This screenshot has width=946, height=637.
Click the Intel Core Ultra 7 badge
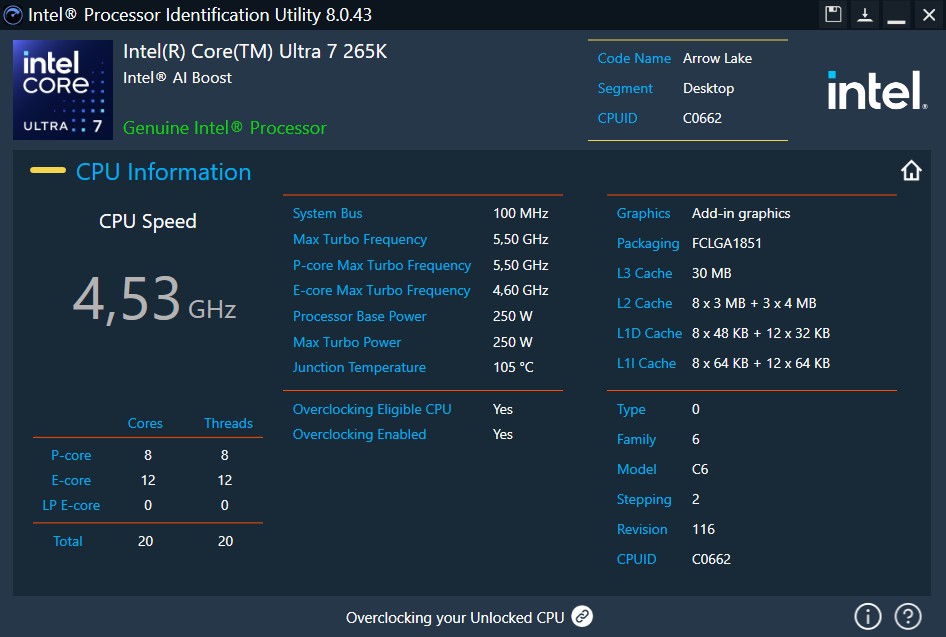(63, 90)
